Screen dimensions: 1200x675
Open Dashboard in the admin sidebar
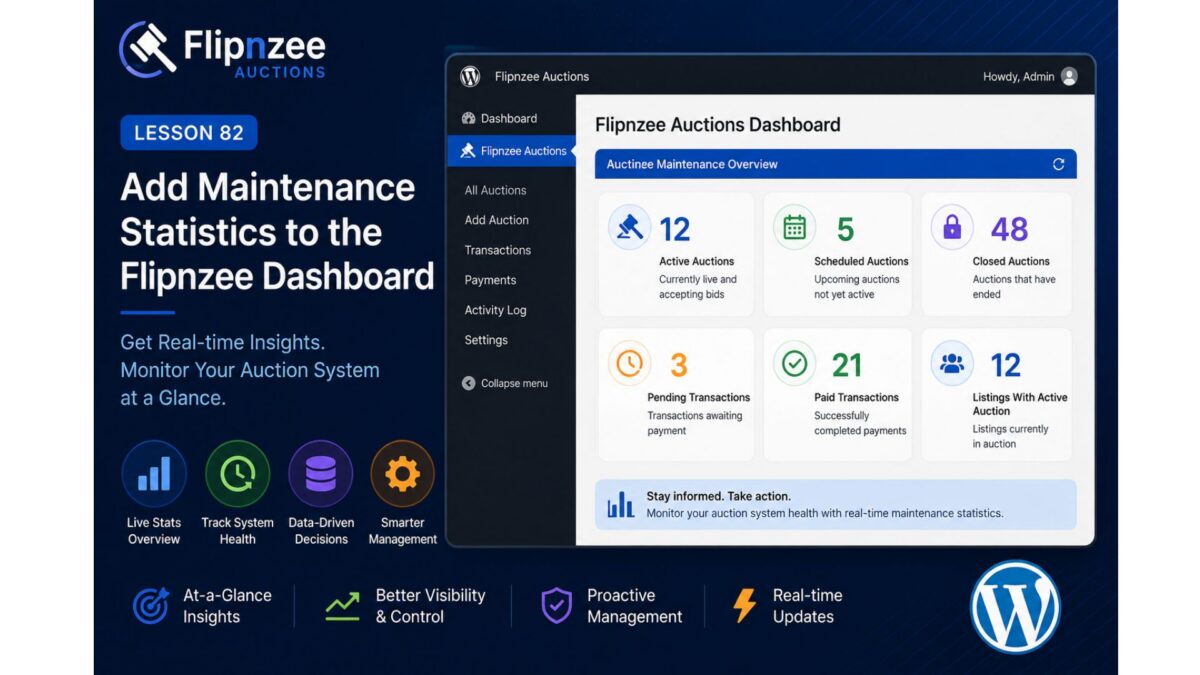click(x=511, y=118)
